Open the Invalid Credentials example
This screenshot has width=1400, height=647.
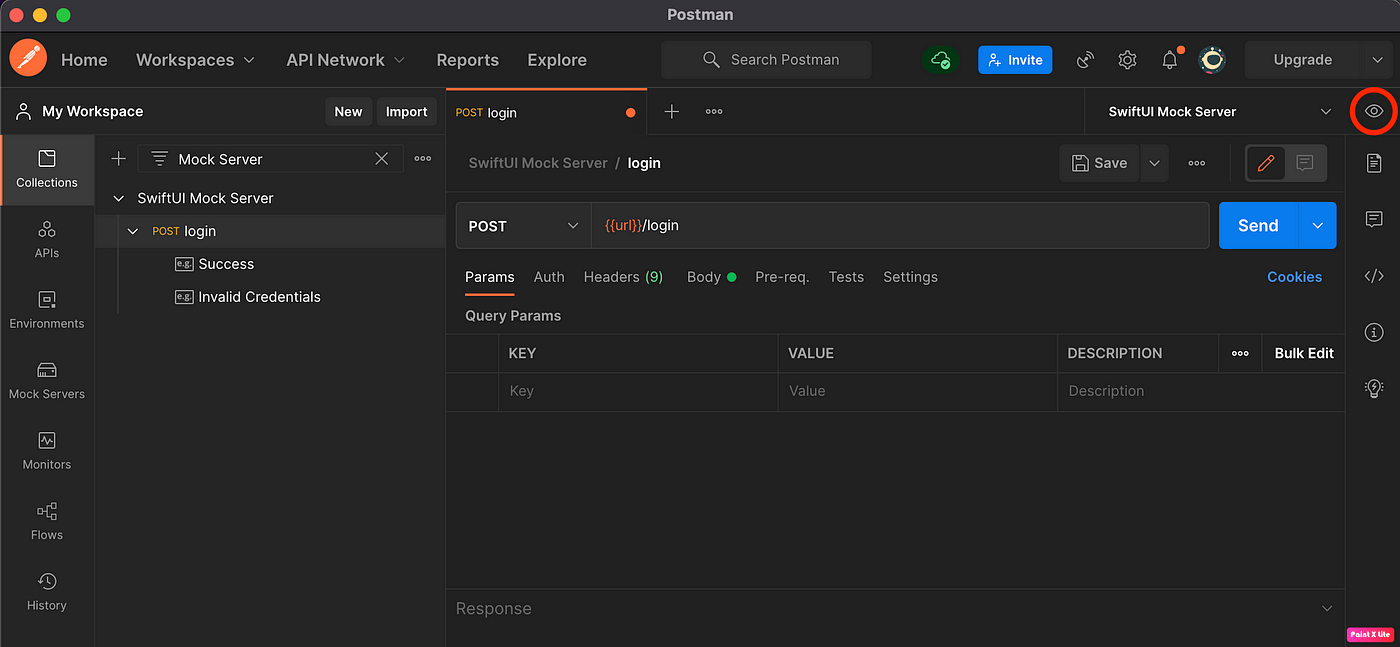(x=259, y=297)
